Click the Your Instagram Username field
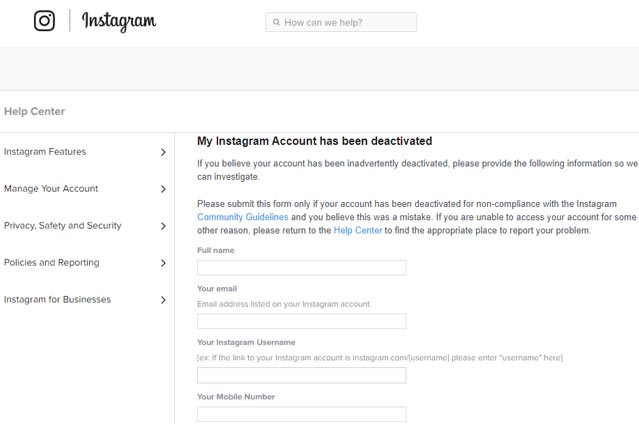Image resolution: width=639 pixels, height=424 pixels. point(302,375)
